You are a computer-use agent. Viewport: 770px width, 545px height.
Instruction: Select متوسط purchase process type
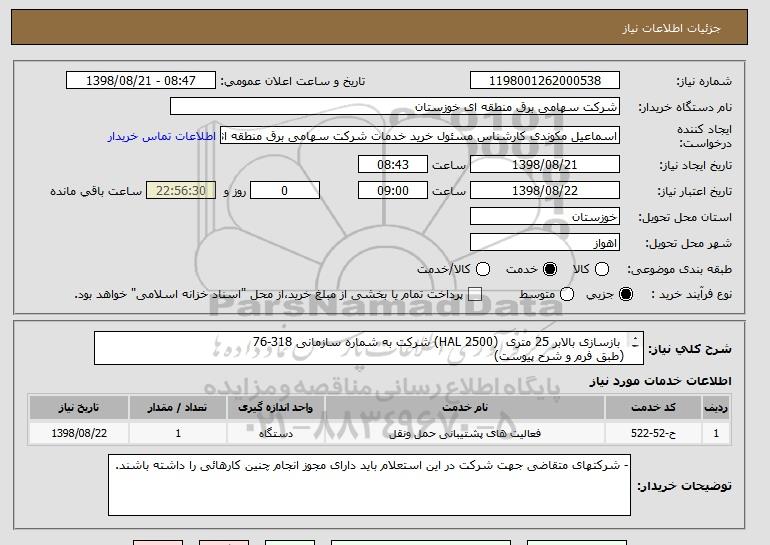point(567,294)
